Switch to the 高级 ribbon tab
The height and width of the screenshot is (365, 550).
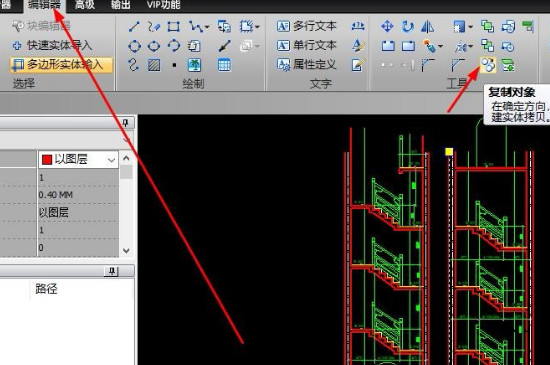pyautogui.click(x=85, y=5)
